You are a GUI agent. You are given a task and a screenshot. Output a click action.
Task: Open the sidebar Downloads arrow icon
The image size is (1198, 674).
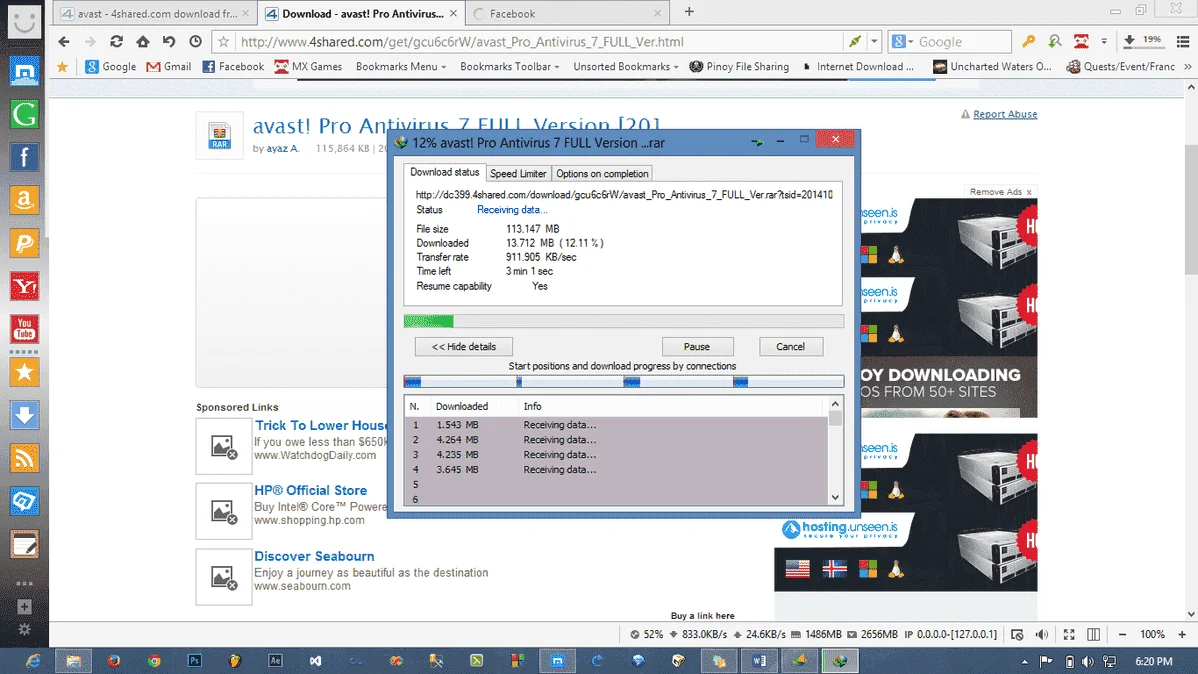coord(24,416)
